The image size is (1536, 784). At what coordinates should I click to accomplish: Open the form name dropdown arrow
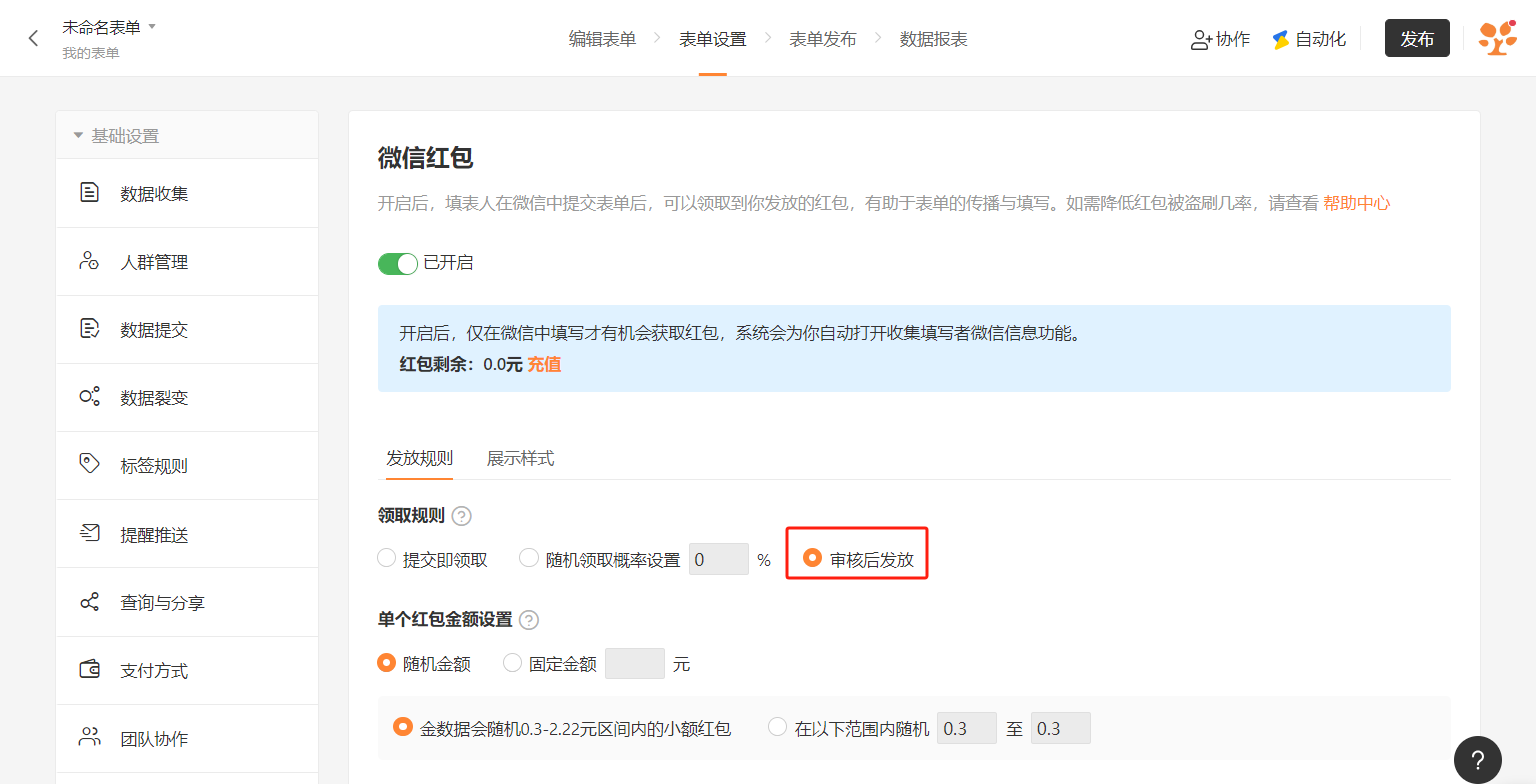click(152, 26)
